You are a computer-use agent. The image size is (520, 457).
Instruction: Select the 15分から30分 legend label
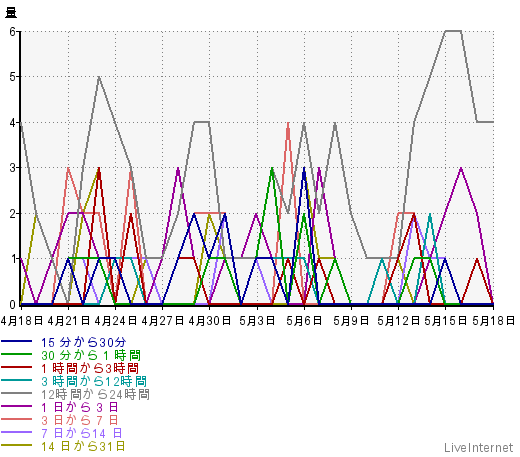[84, 342]
